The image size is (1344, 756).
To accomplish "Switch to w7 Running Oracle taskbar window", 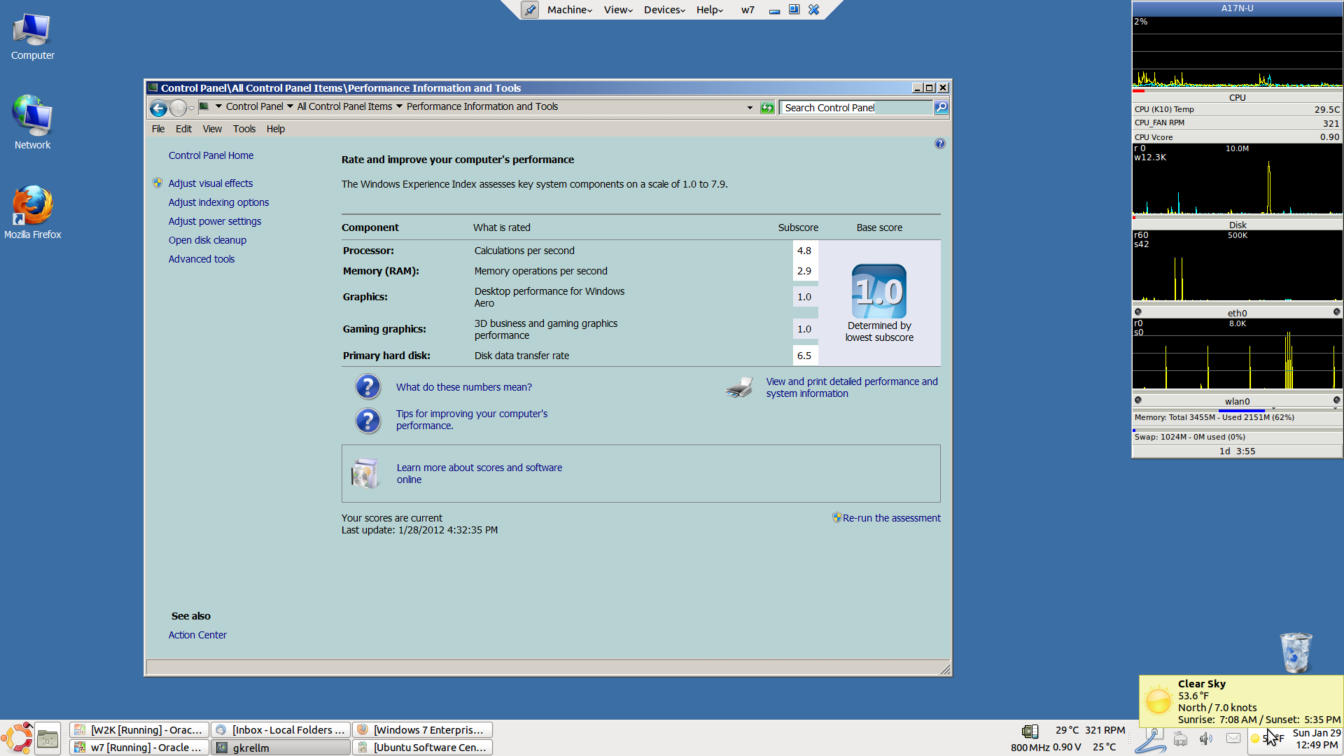I will pyautogui.click(x=139, y=747).
